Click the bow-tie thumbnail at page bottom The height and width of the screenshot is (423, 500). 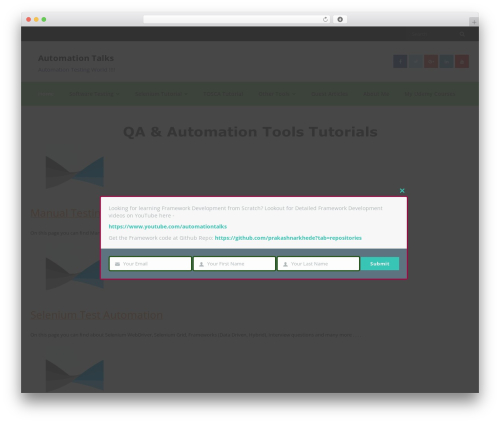pyautogui.click(x=75, y=375)
